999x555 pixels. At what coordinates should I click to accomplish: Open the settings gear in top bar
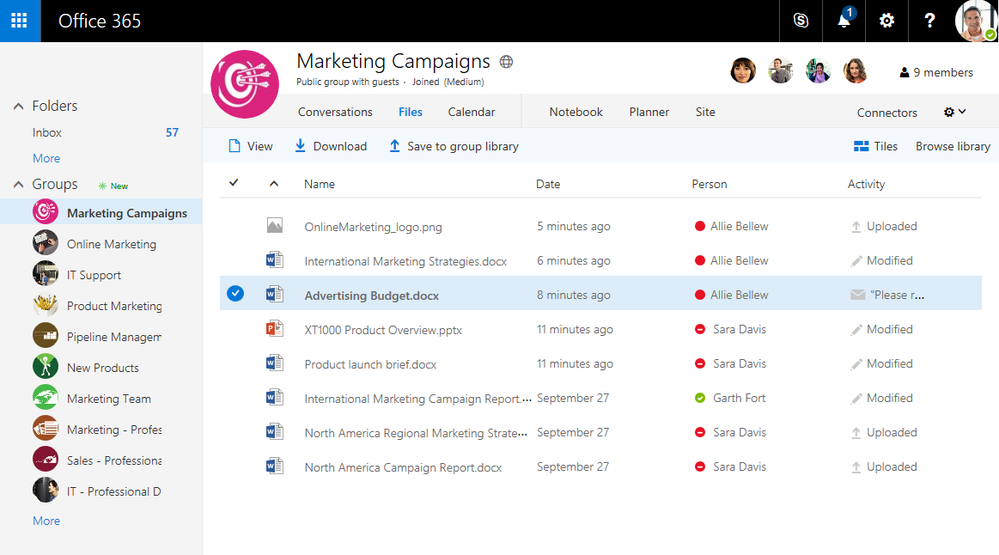point(886,20)
